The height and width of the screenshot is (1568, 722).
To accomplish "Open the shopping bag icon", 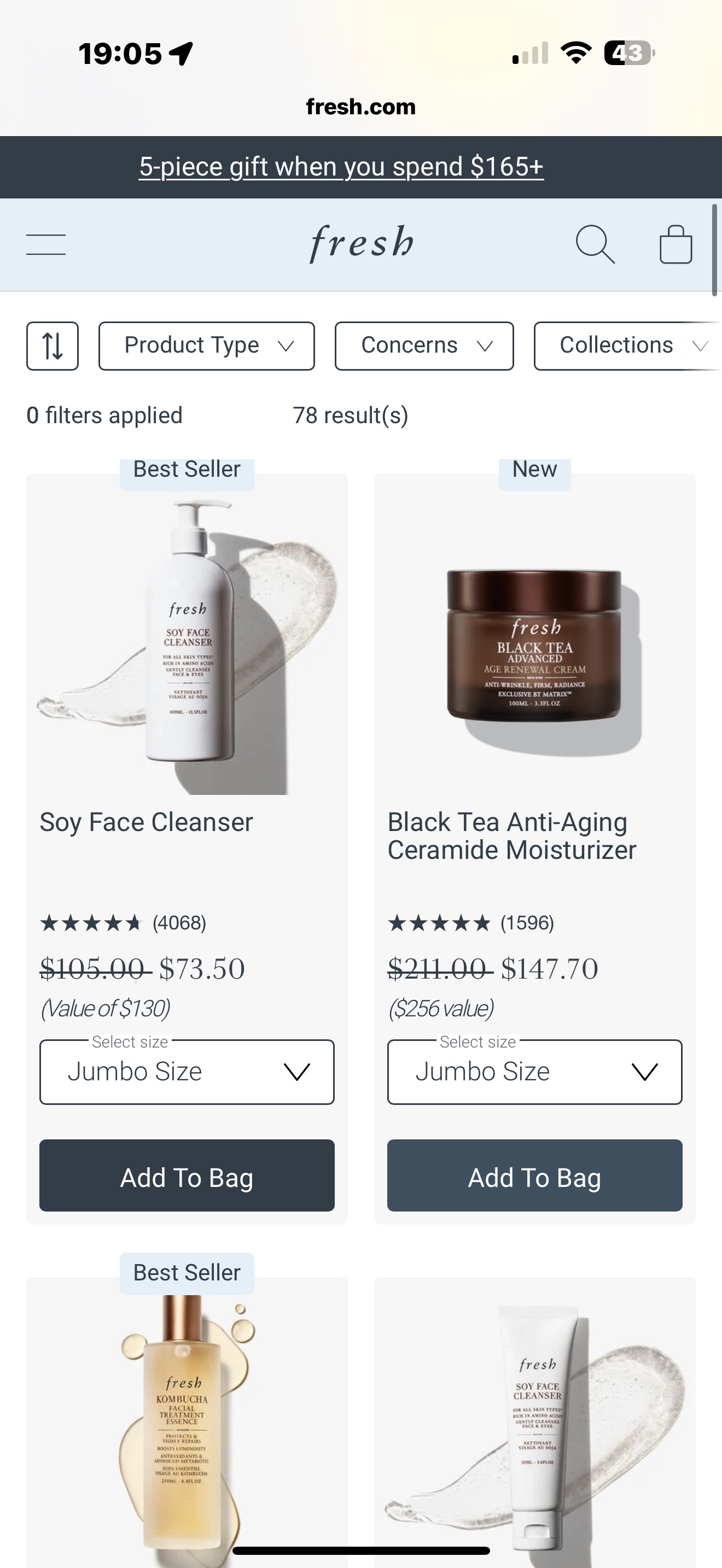I will [x=676, y=244].
